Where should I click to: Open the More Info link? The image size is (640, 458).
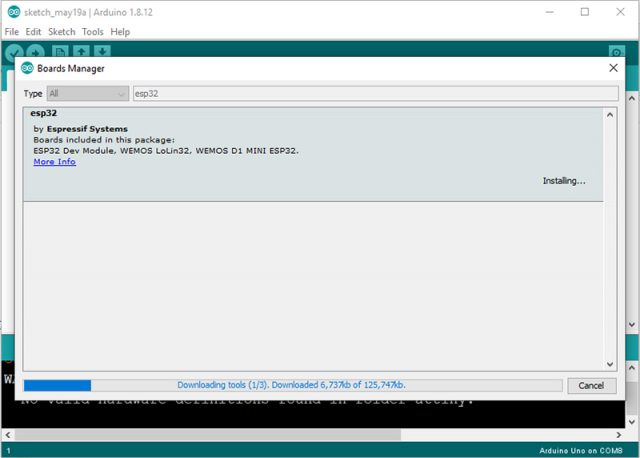click(55, 162)
